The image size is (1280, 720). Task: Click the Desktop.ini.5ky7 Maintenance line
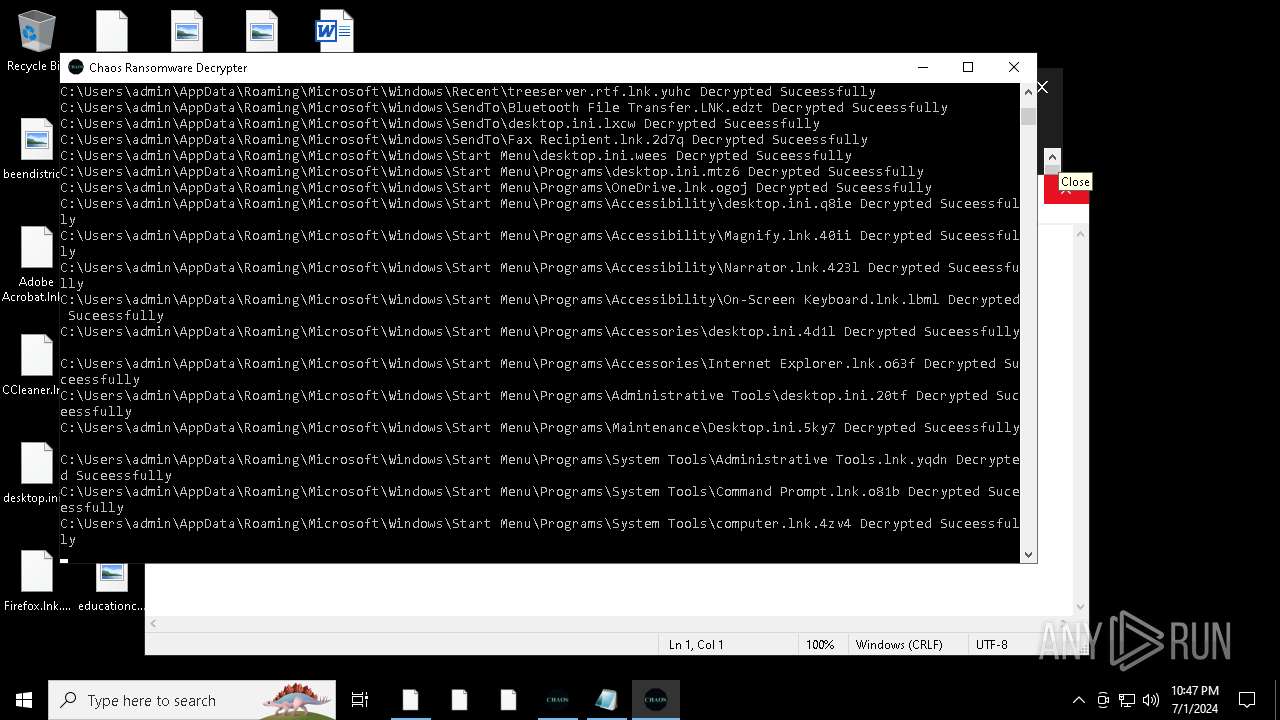tap(540, 427)
